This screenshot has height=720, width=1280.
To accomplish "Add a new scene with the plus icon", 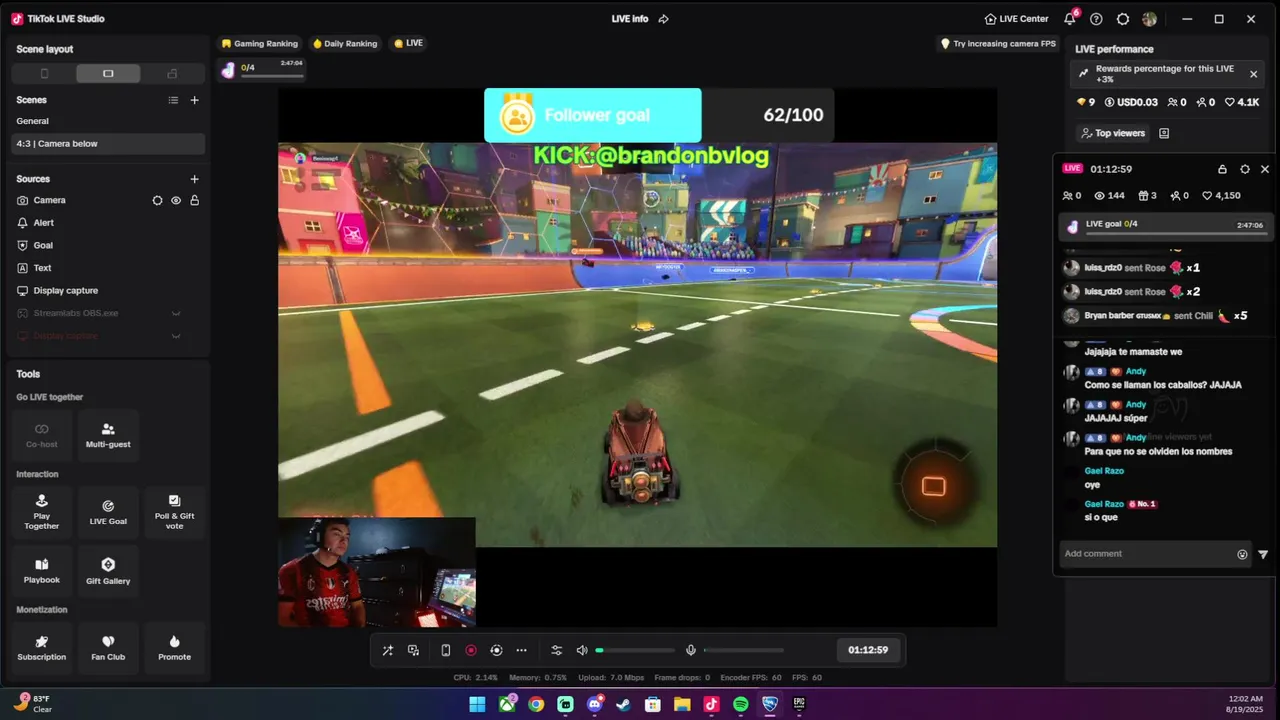I will 194,100.
